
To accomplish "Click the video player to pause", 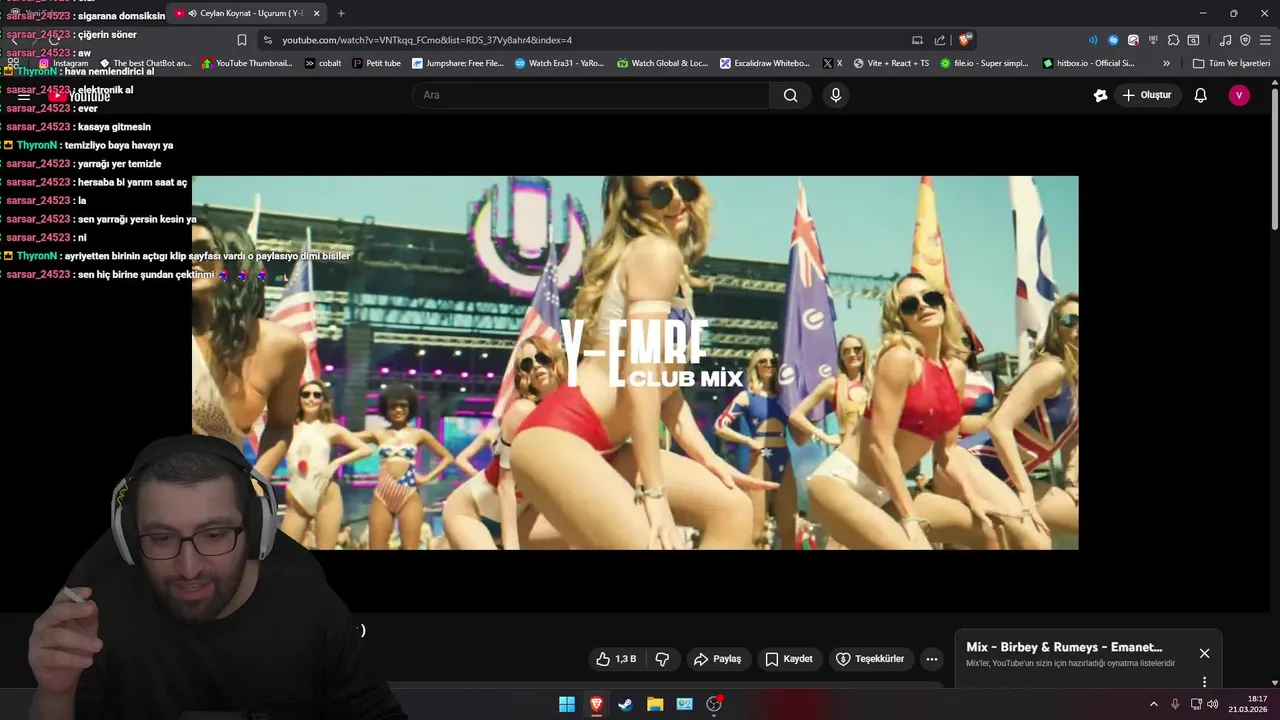I will [x=635, y=362].
